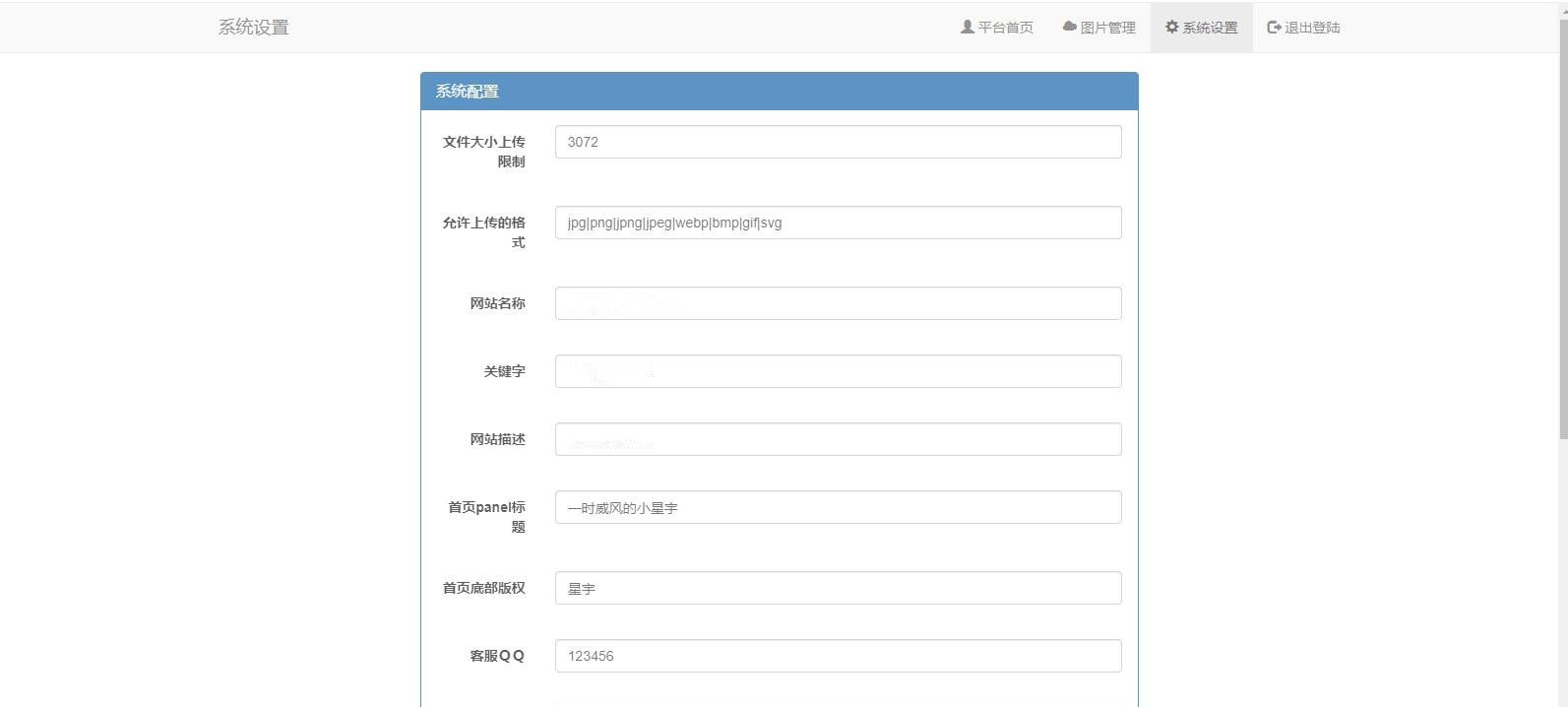Screen dimensions: 1568x707
Task: Click the logout arrow icon beside 退出登陆
Action: [1274, 27]
